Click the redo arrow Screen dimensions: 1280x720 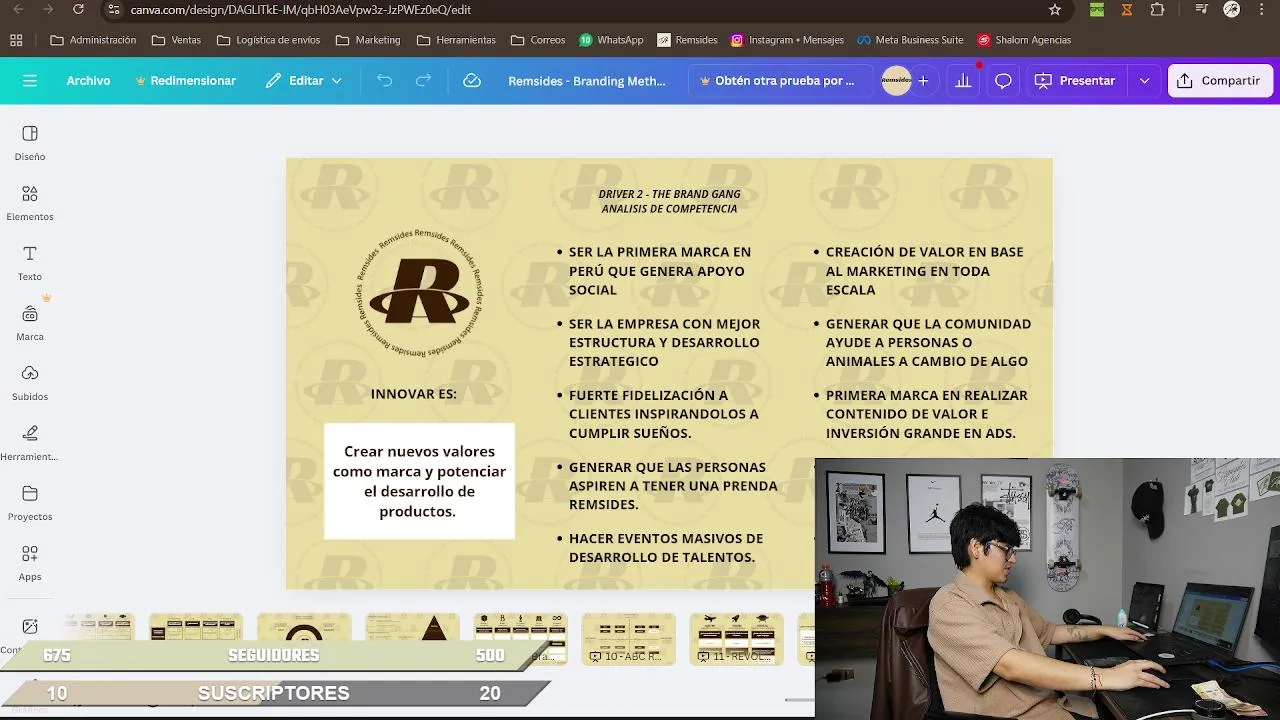(423, 81)
